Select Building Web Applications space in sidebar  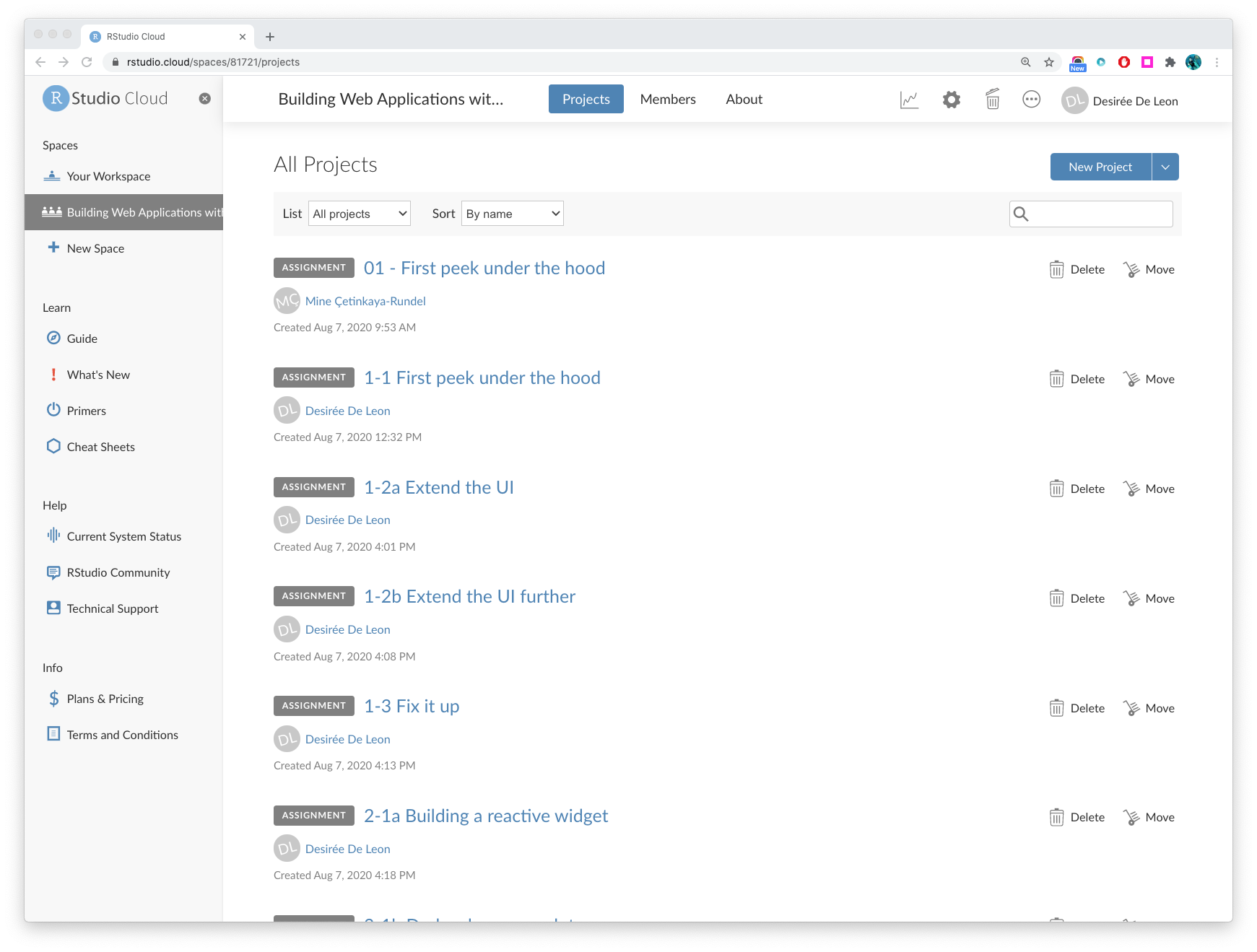tap(123, 212)
